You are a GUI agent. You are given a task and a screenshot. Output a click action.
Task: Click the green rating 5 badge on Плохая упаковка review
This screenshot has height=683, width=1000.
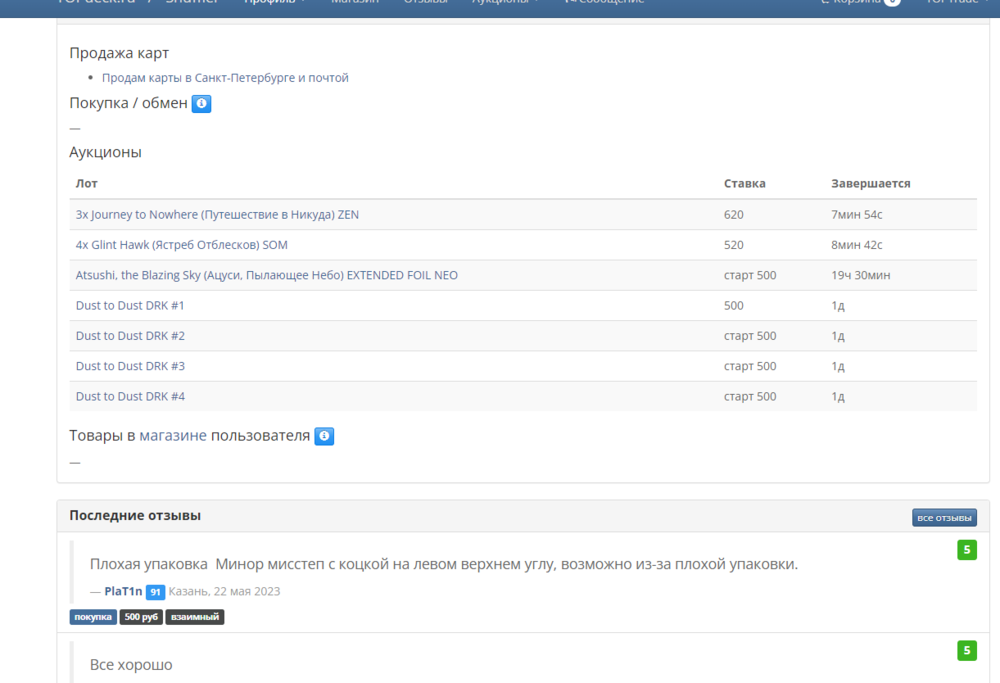(x=966, y=550)
